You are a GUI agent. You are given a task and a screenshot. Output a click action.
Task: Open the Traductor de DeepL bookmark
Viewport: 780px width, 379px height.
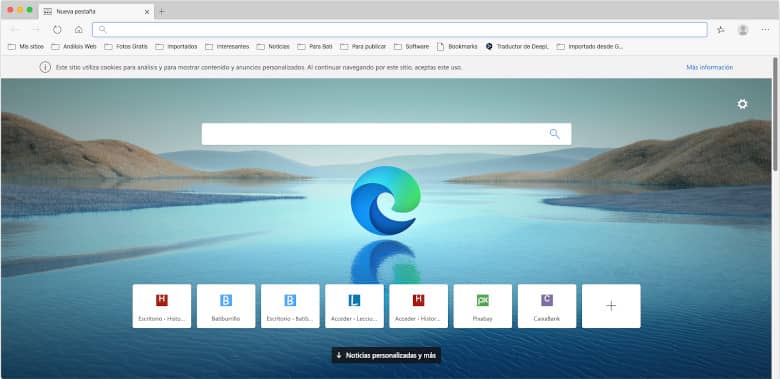(x=517, y=46)
